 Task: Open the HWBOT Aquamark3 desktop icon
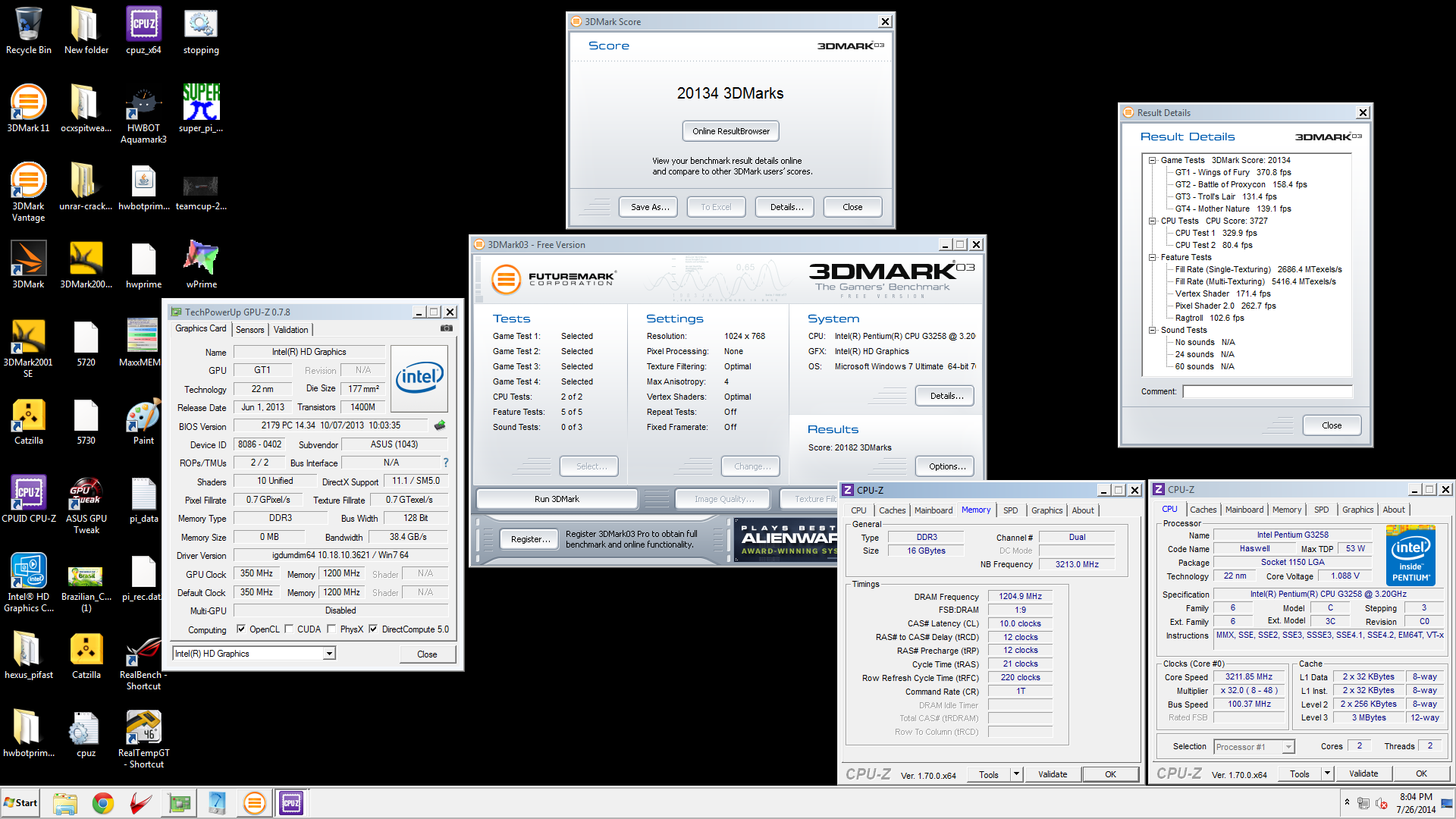click(143, 115)
